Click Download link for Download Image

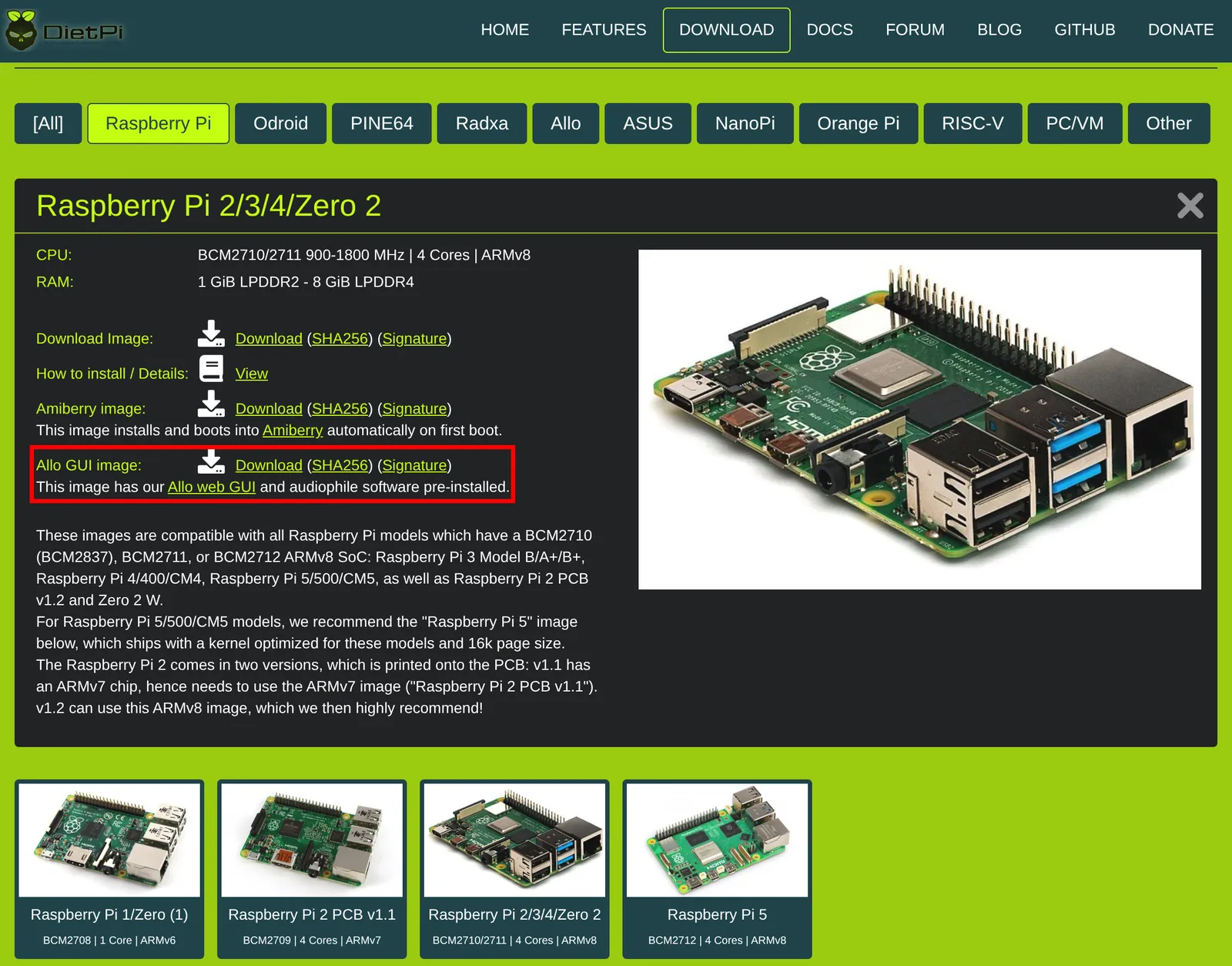269,338
